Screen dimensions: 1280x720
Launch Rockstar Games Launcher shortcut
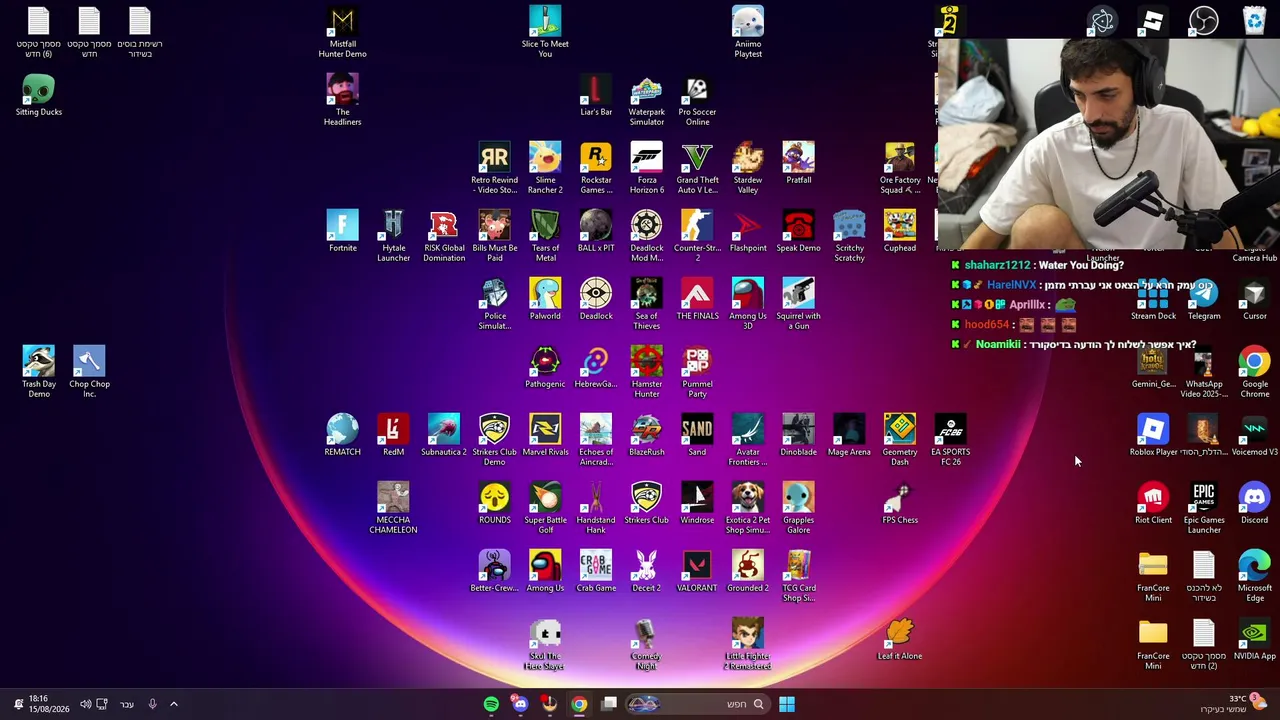[596, 169]
